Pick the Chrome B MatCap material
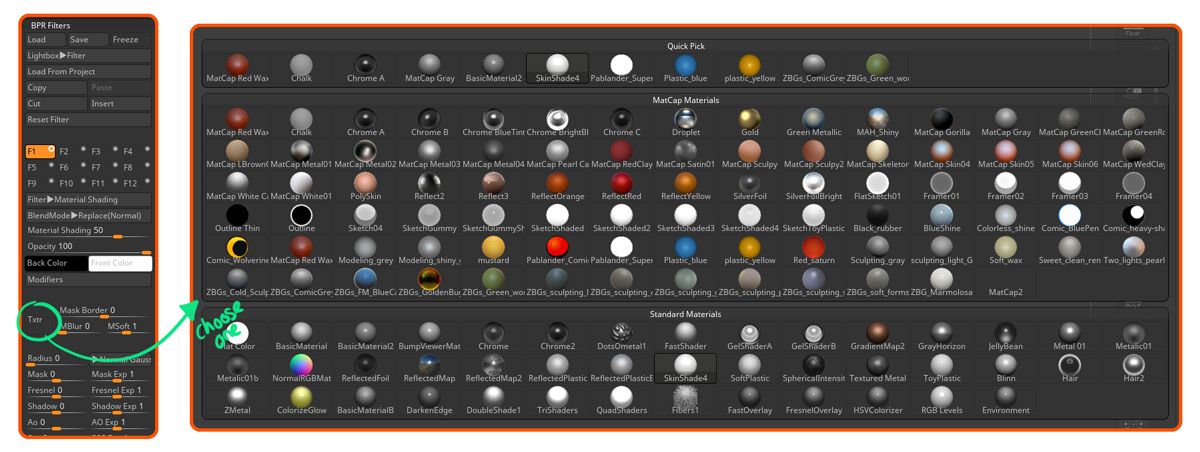Screen dimensions: 1200x452 click(430, 122)
